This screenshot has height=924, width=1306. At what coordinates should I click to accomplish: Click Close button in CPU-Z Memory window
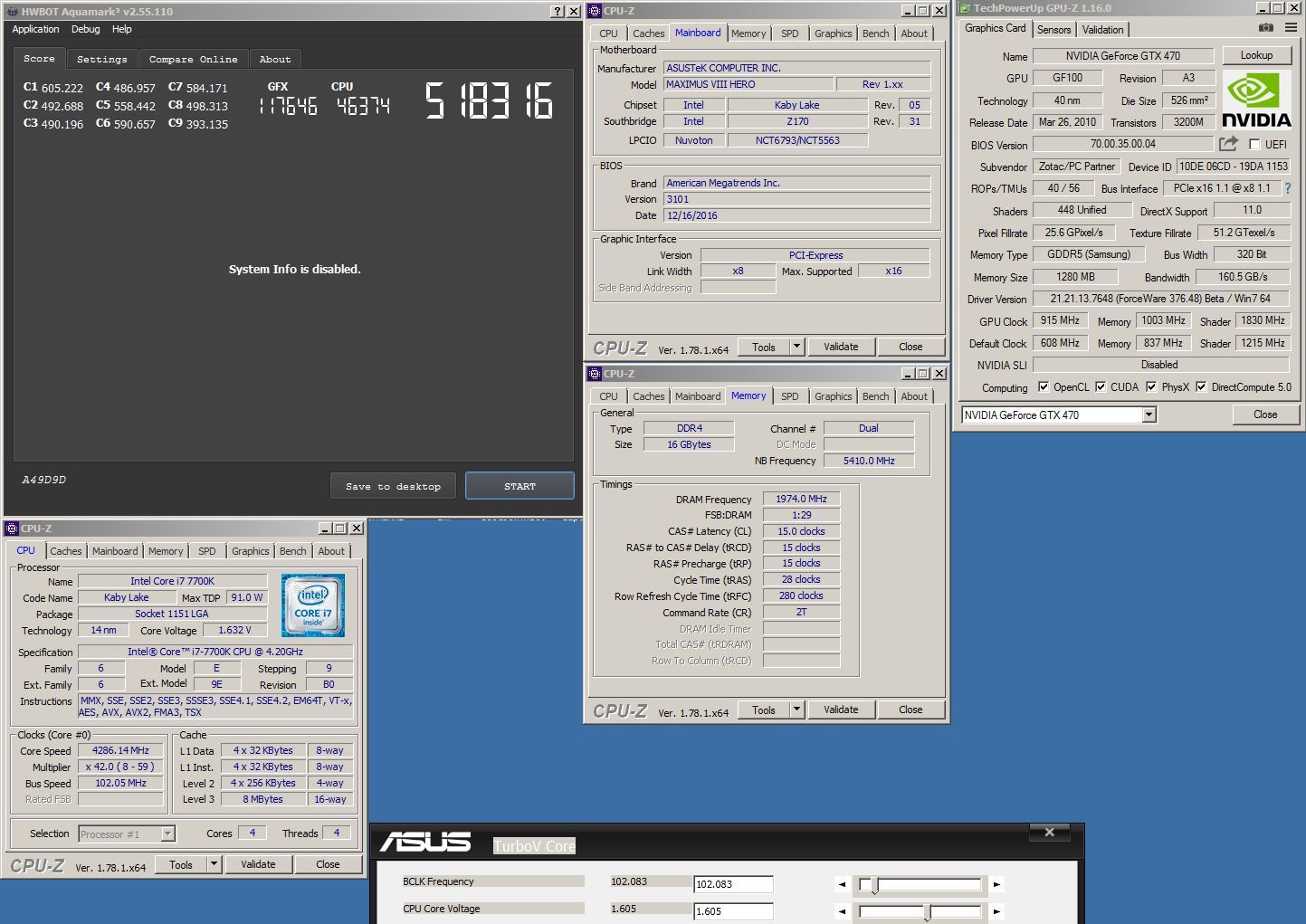click(910, 710)
